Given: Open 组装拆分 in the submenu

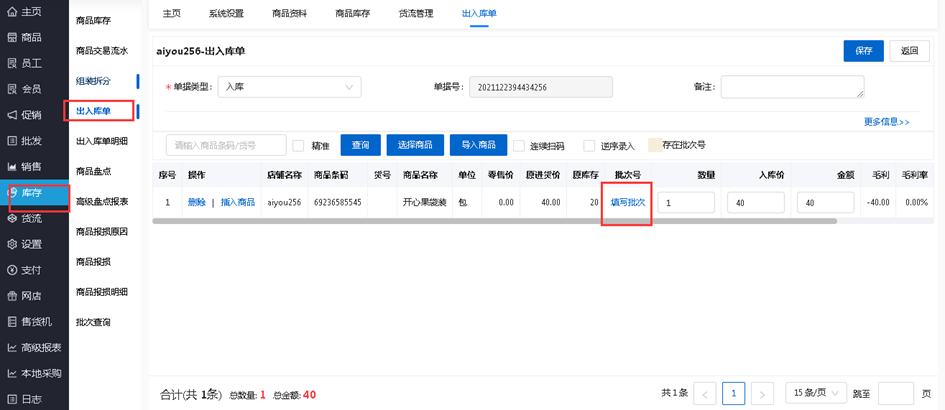Looking at the screenshot, I should pos(93,81).
